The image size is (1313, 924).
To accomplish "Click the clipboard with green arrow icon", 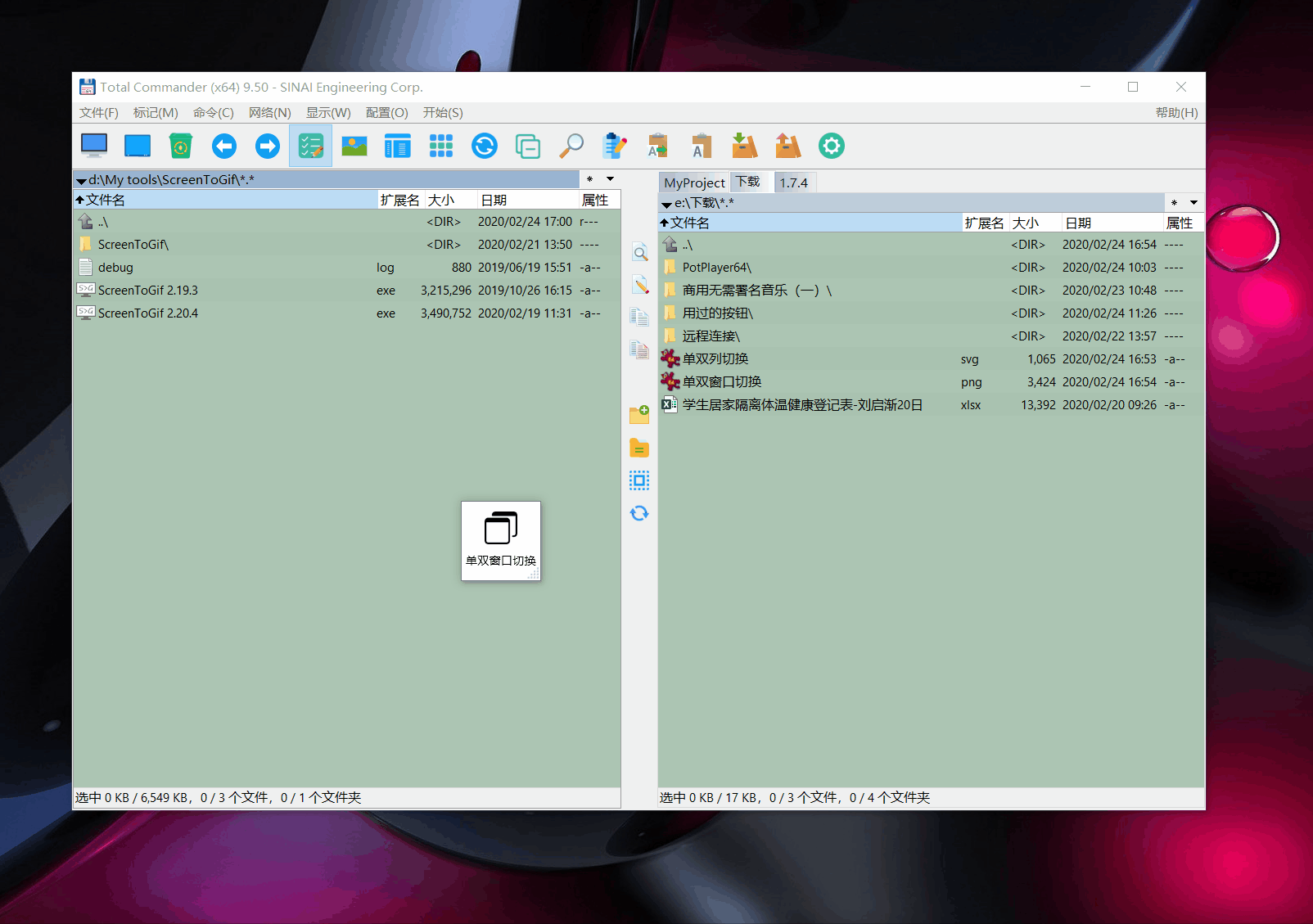I will point(657,146).
